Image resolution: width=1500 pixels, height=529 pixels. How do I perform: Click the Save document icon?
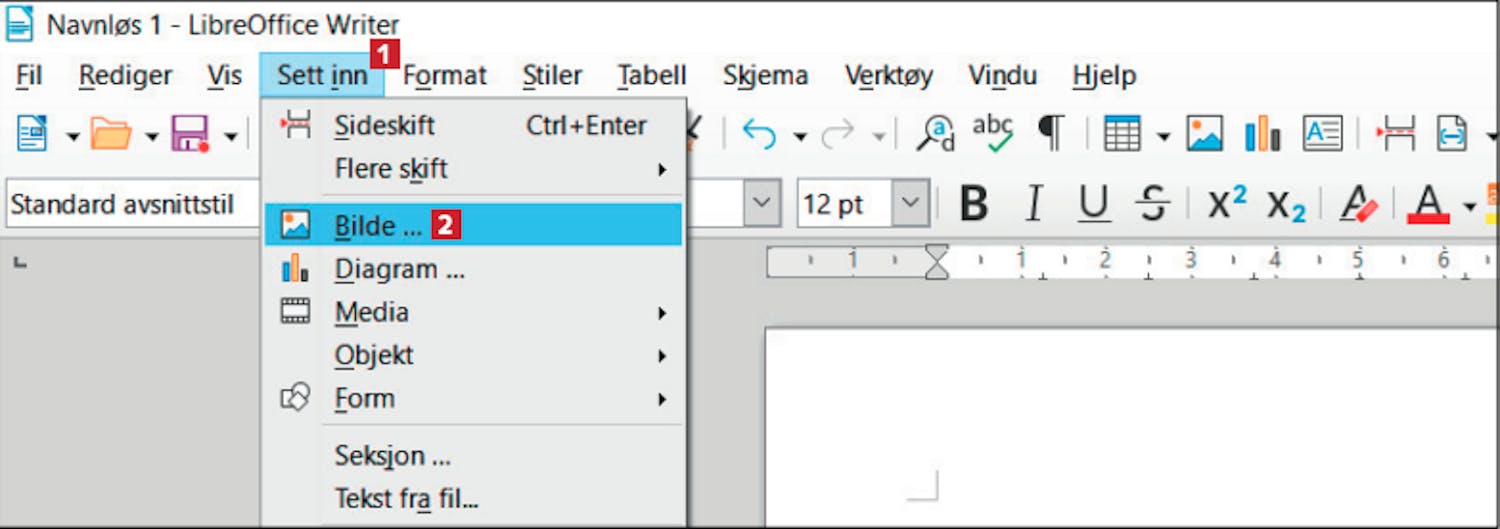tap(190, 132)
